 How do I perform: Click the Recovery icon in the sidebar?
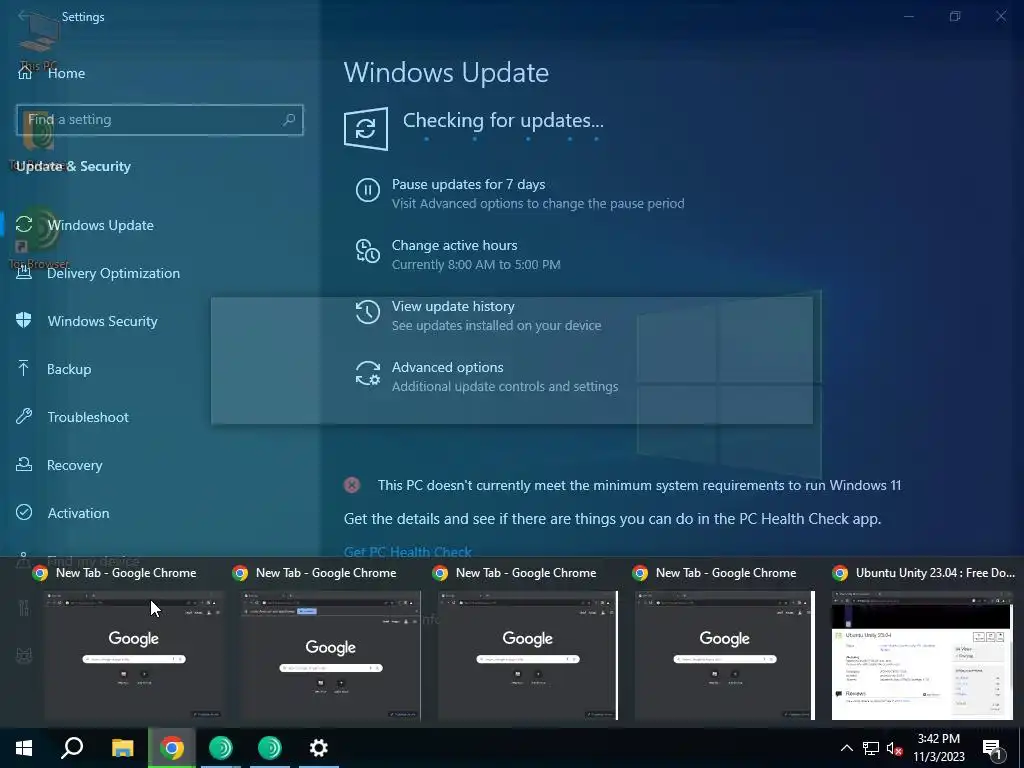(24, 464)
